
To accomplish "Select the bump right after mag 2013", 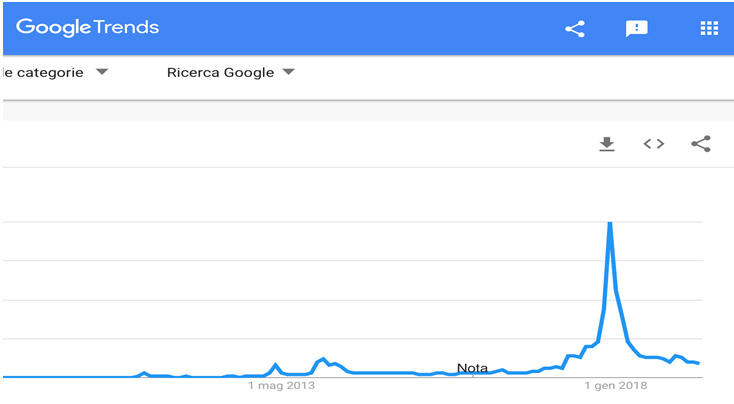I will tap(323, 360).
